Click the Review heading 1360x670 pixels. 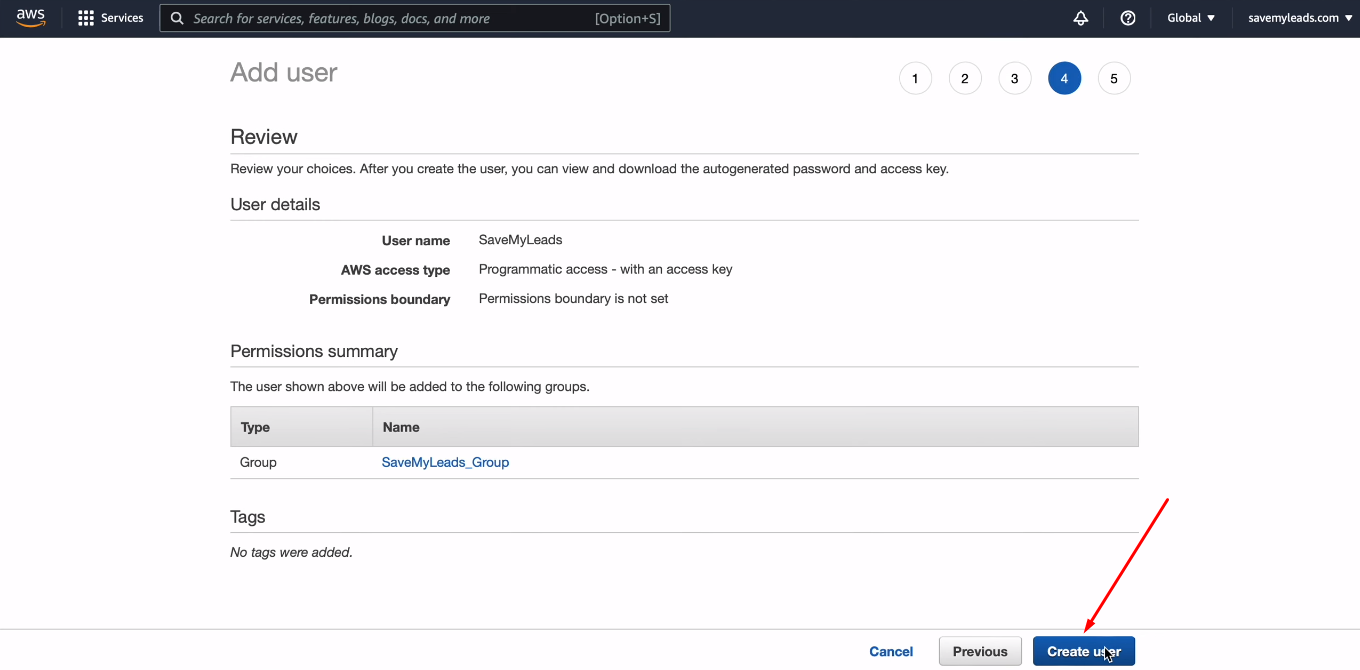coord(264,137)
